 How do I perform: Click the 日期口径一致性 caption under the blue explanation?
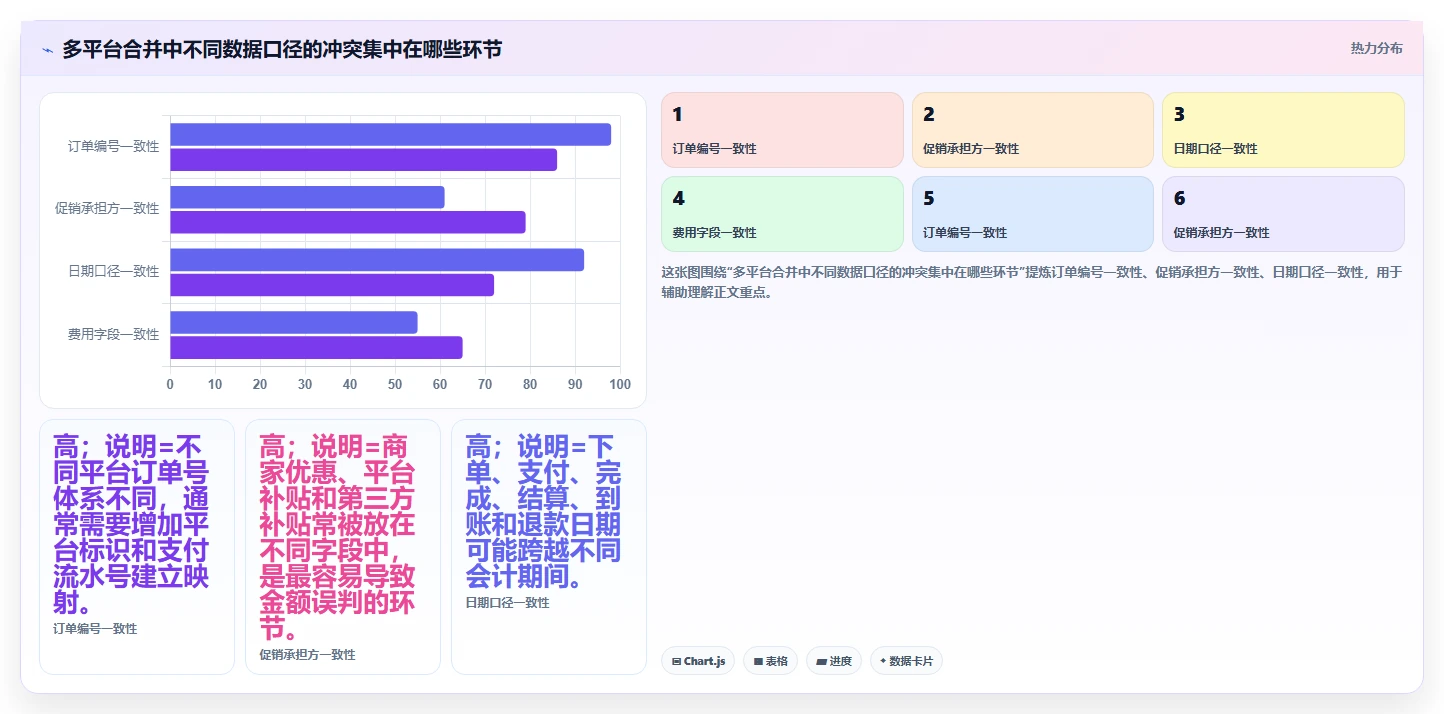click(x=507, y=603)
